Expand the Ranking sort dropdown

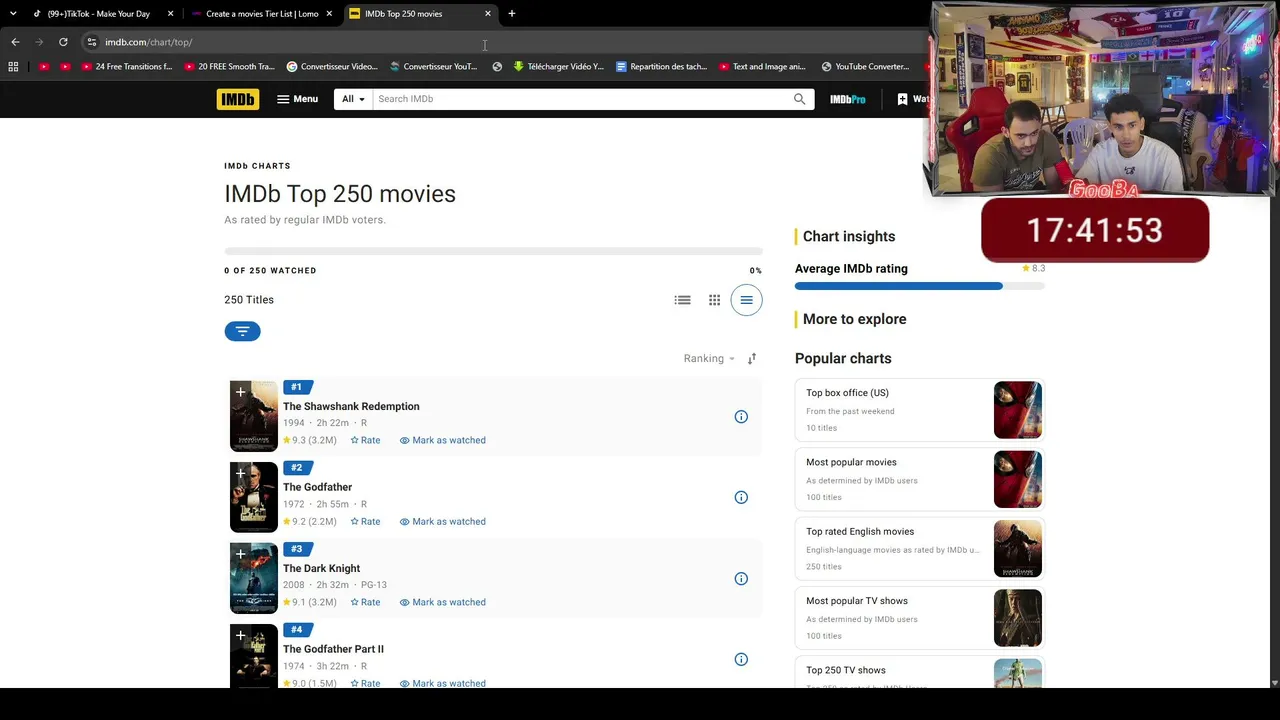click(x=709, y=358)
